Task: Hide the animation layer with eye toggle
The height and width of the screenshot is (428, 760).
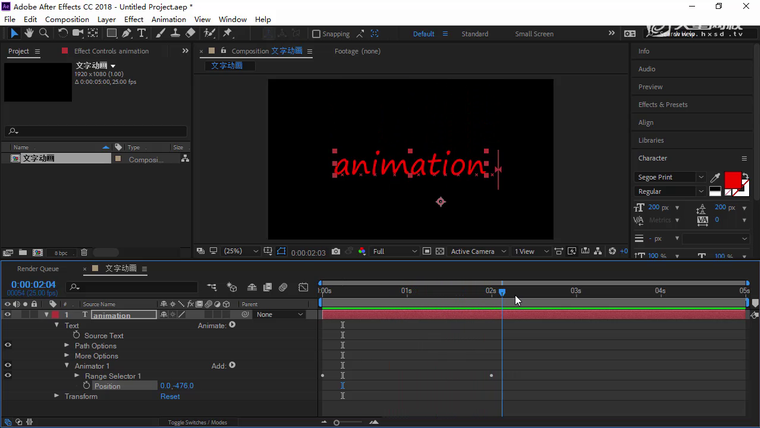Action: click(x=8, y=315)
